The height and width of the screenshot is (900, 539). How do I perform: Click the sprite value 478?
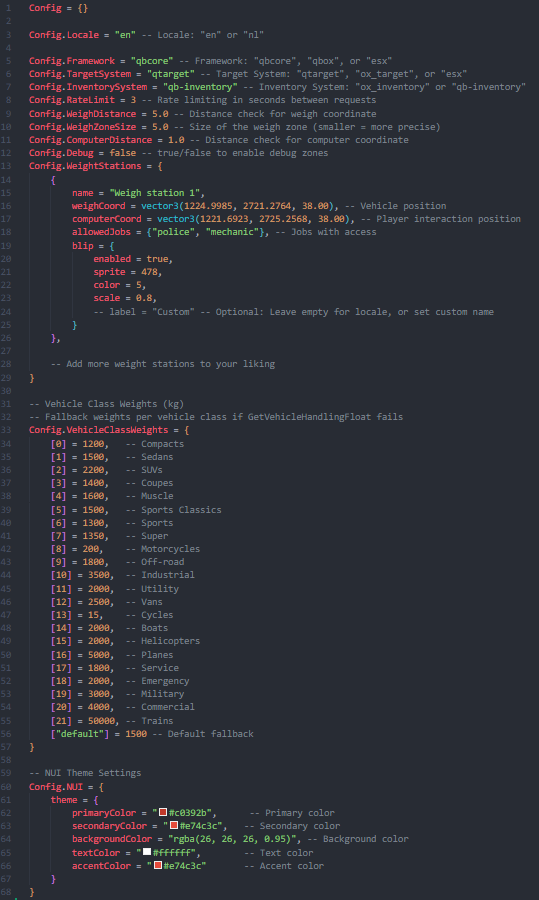(x=149, y=271)
